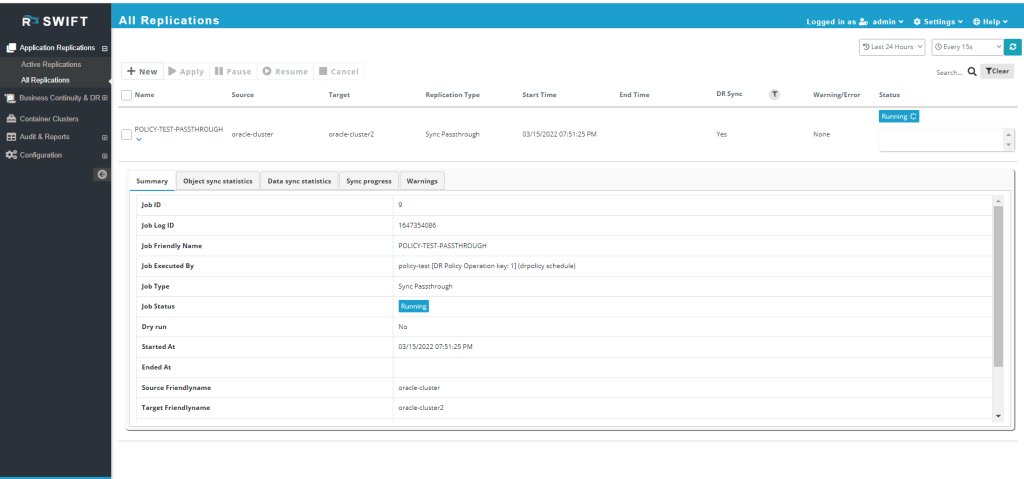This screenshot has width=1024, height=479.
Task: Open Container Clusters page
Action: point(49,119)
